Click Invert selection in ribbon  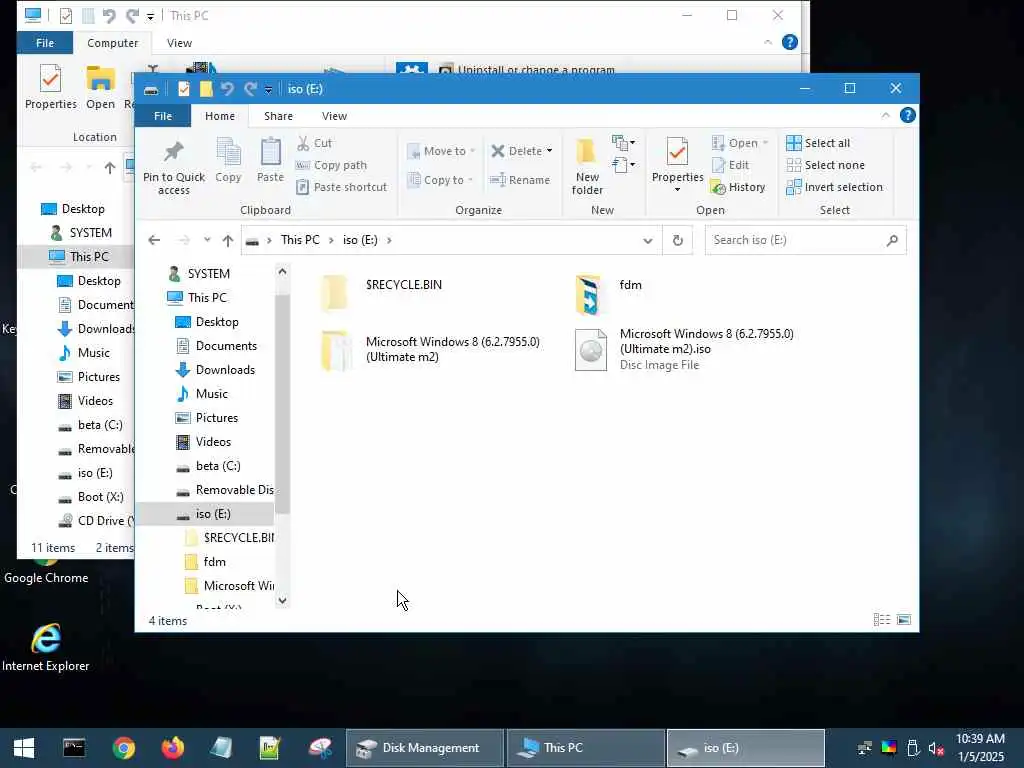[835, 187]
